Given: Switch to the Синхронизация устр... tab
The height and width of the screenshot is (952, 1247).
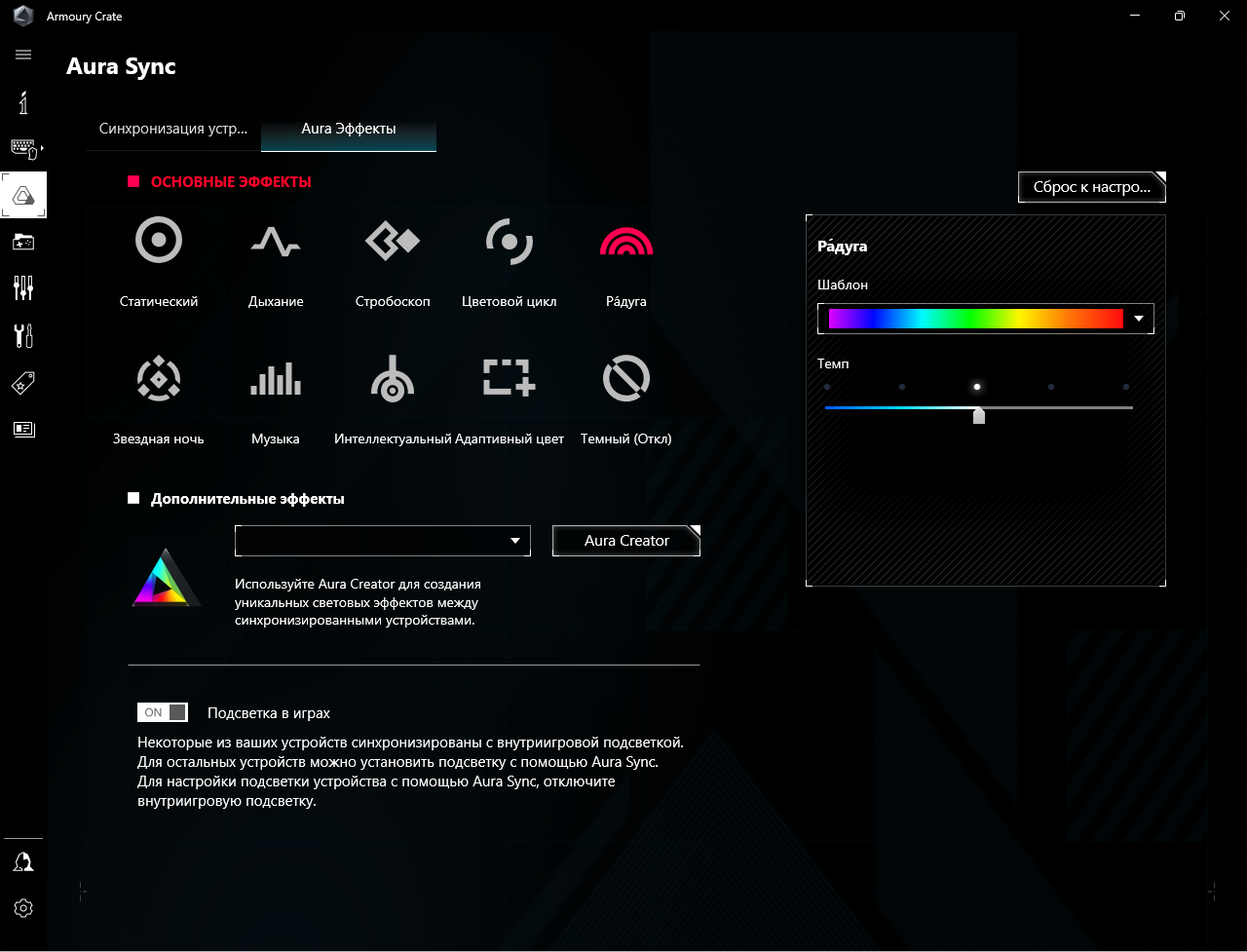Looking at the screenshot, I should tap(173, 129).
